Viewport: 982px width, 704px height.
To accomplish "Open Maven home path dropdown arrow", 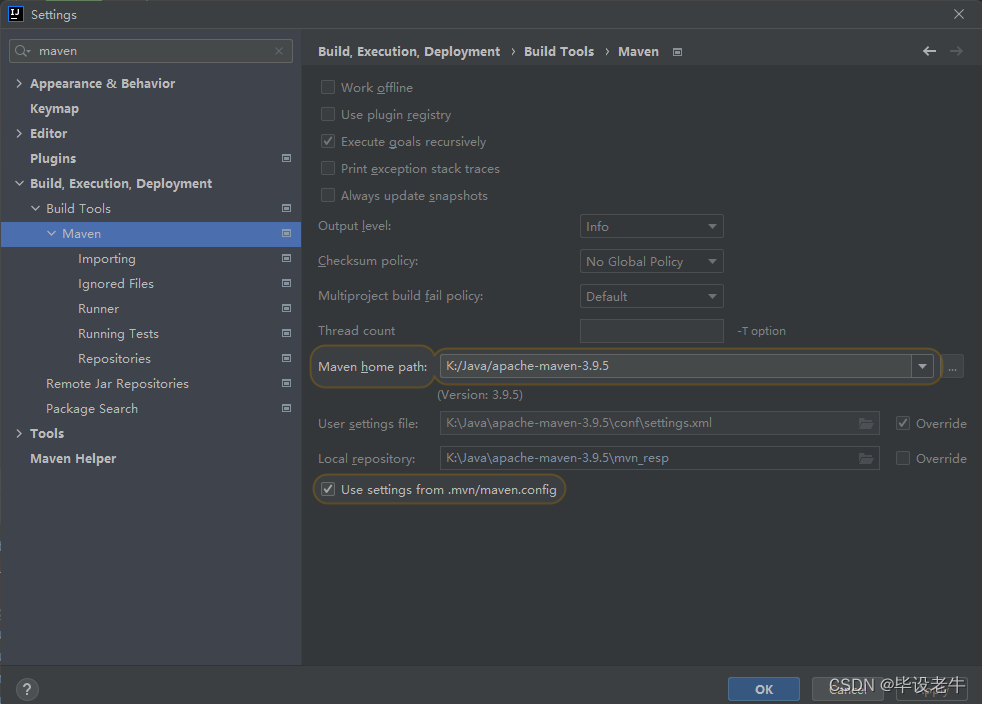I will 922,366.
